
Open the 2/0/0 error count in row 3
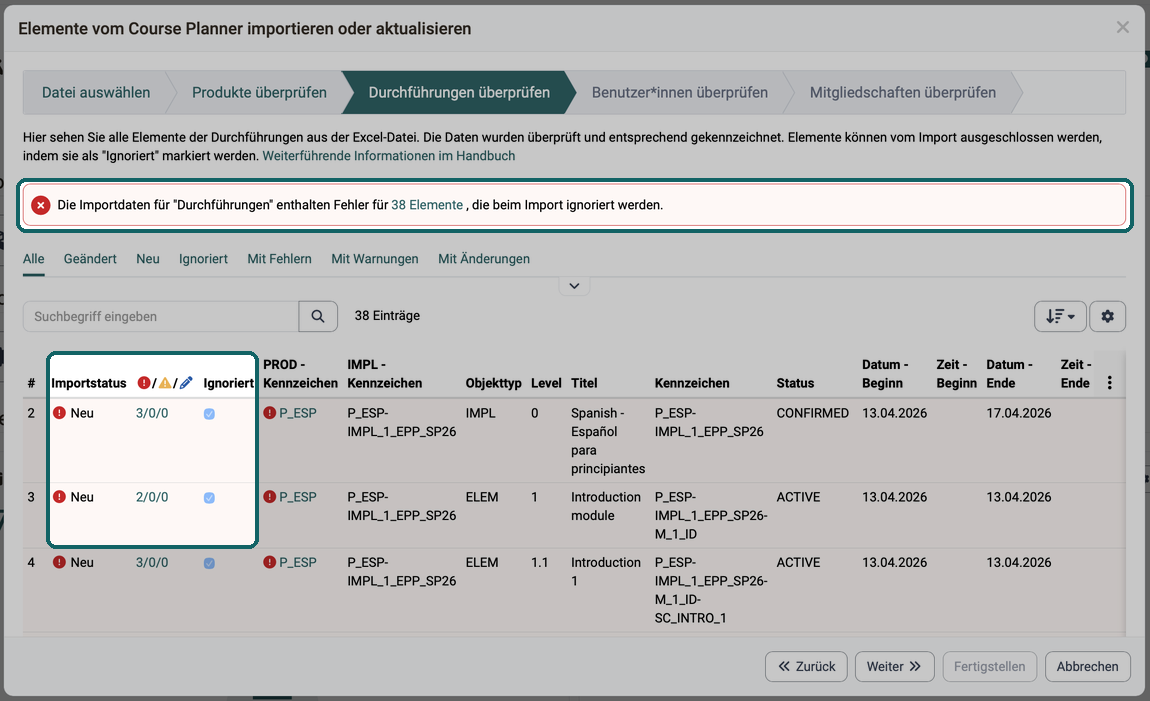point(152,497)
